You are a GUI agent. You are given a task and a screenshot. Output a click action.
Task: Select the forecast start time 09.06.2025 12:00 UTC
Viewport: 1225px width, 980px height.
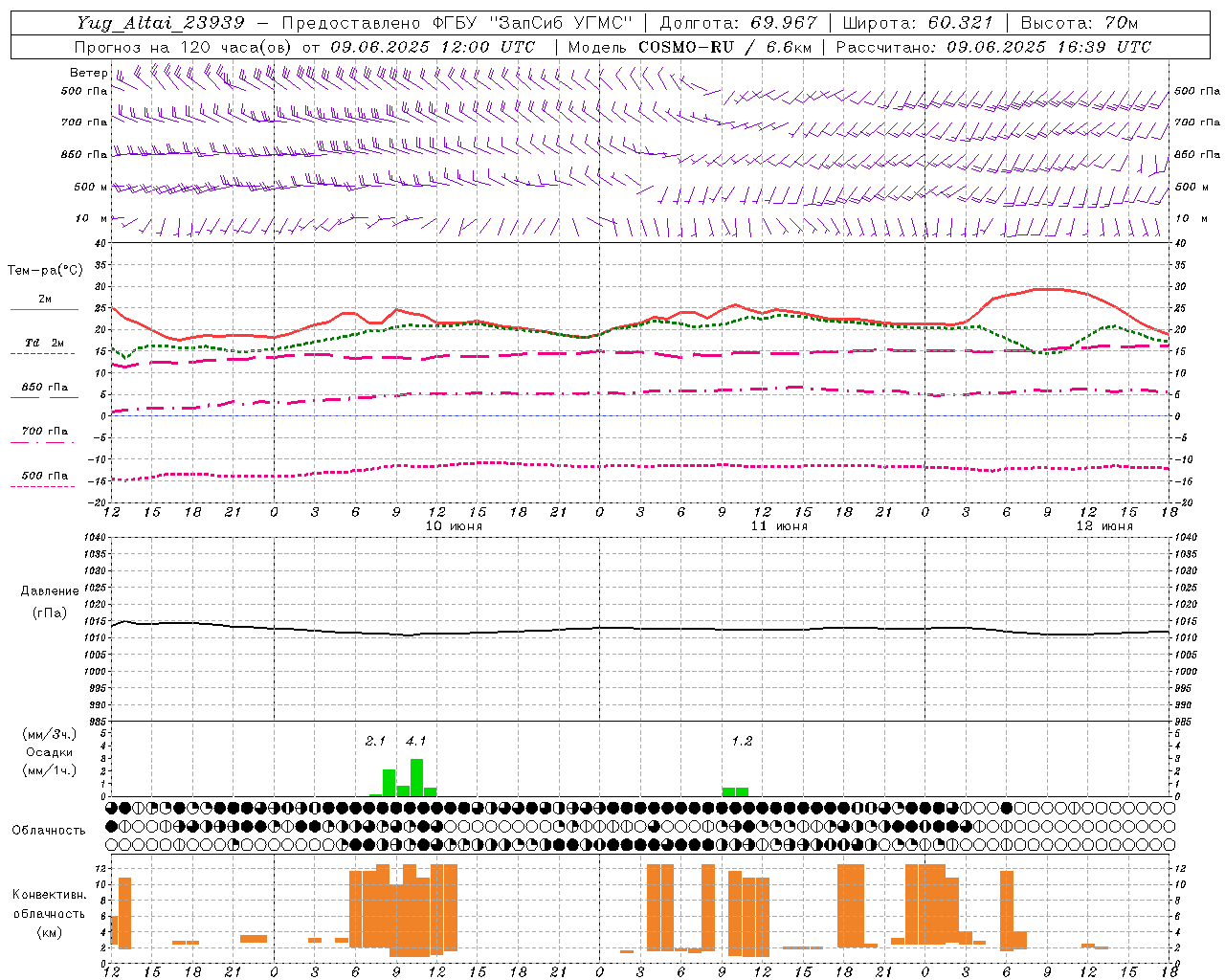433,47
